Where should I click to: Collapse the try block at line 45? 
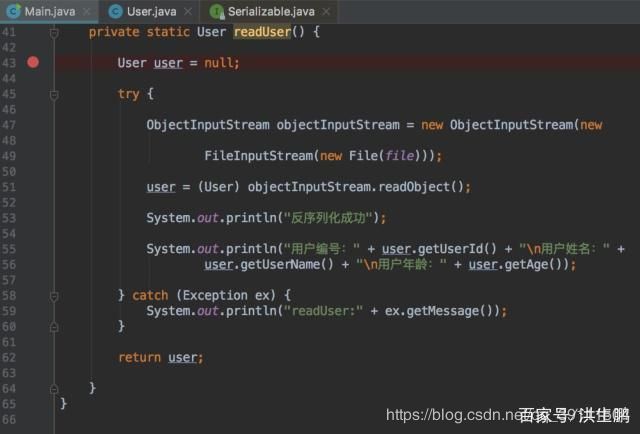(x=54, y=95)
